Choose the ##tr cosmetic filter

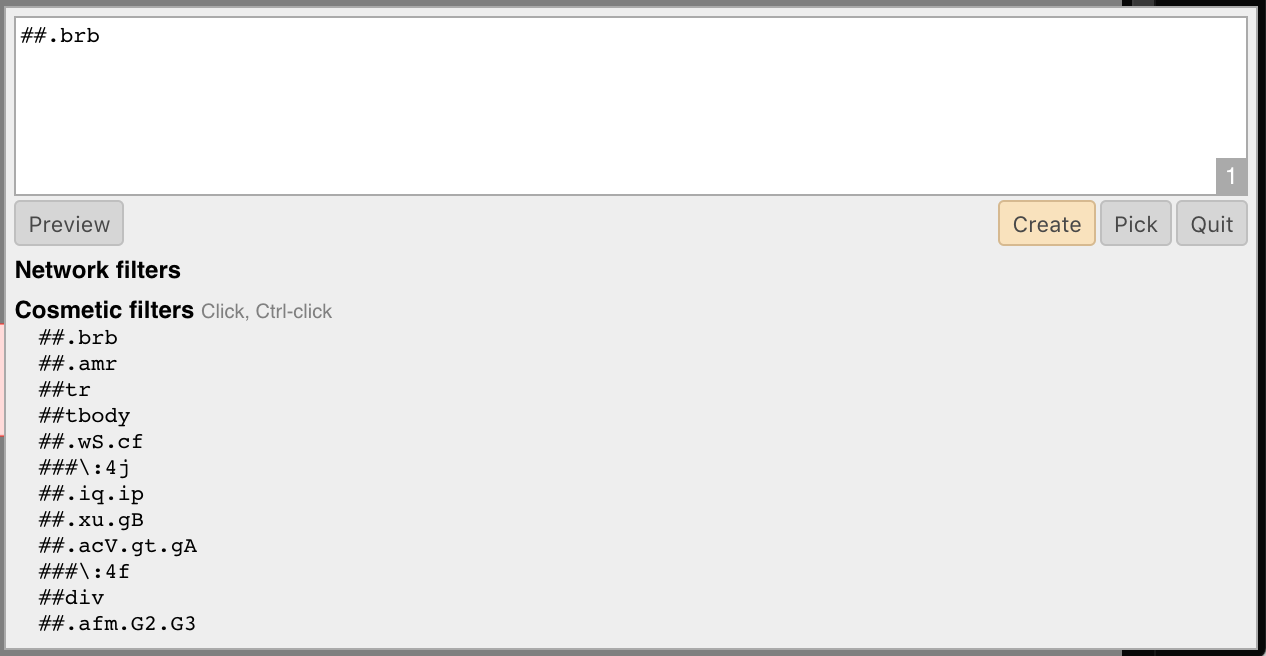point(65,390)
